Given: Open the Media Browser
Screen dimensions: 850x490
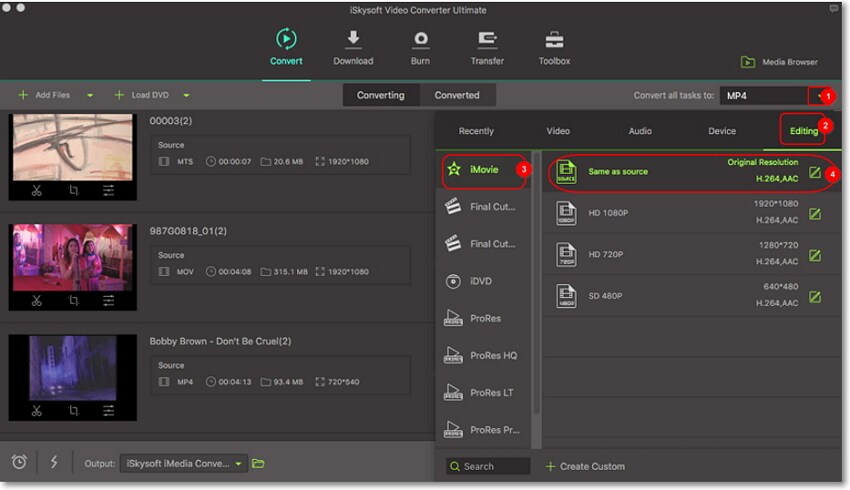Looking at the screenshot, I should coord(779,62).
